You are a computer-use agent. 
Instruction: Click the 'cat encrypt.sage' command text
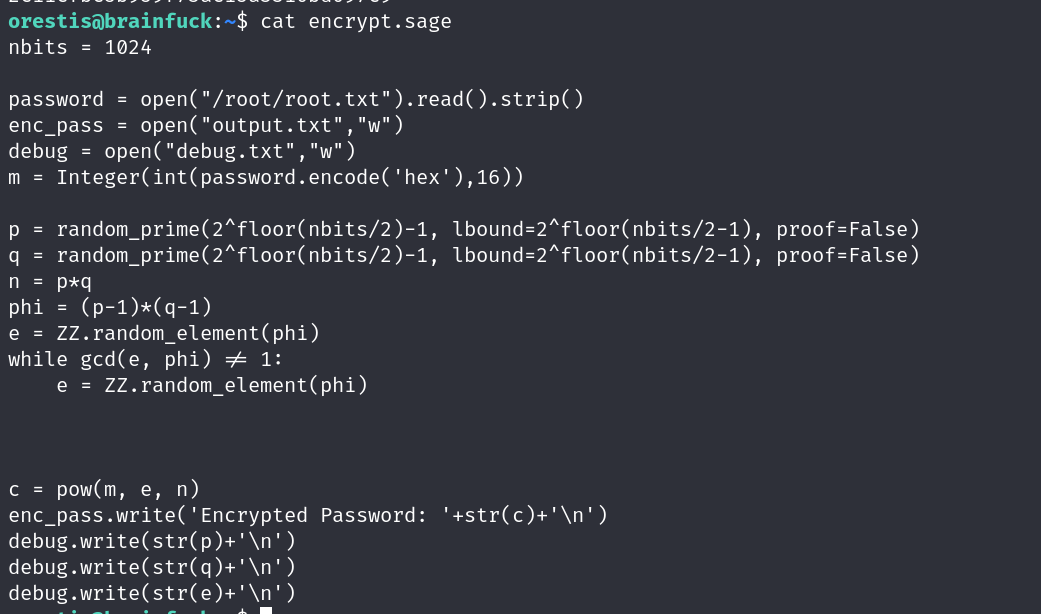point(356,21)
